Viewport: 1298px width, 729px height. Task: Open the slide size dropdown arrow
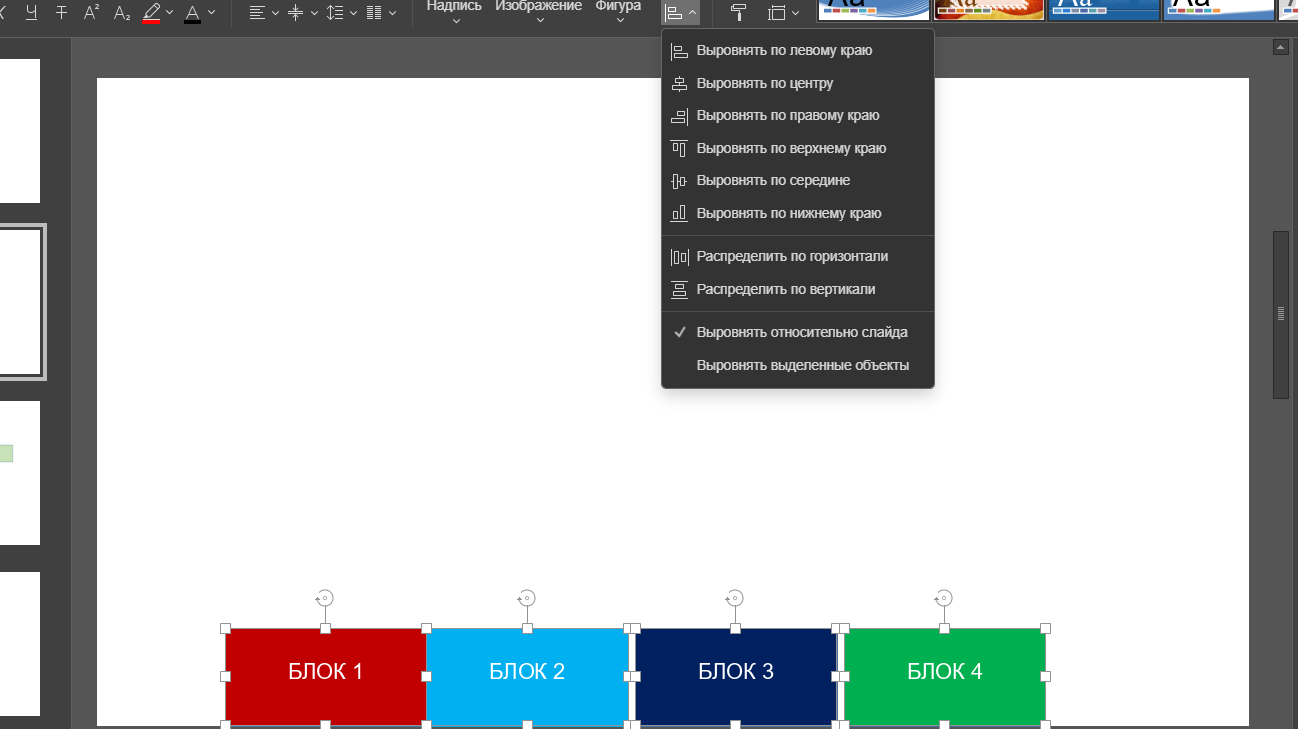(795, 13)
